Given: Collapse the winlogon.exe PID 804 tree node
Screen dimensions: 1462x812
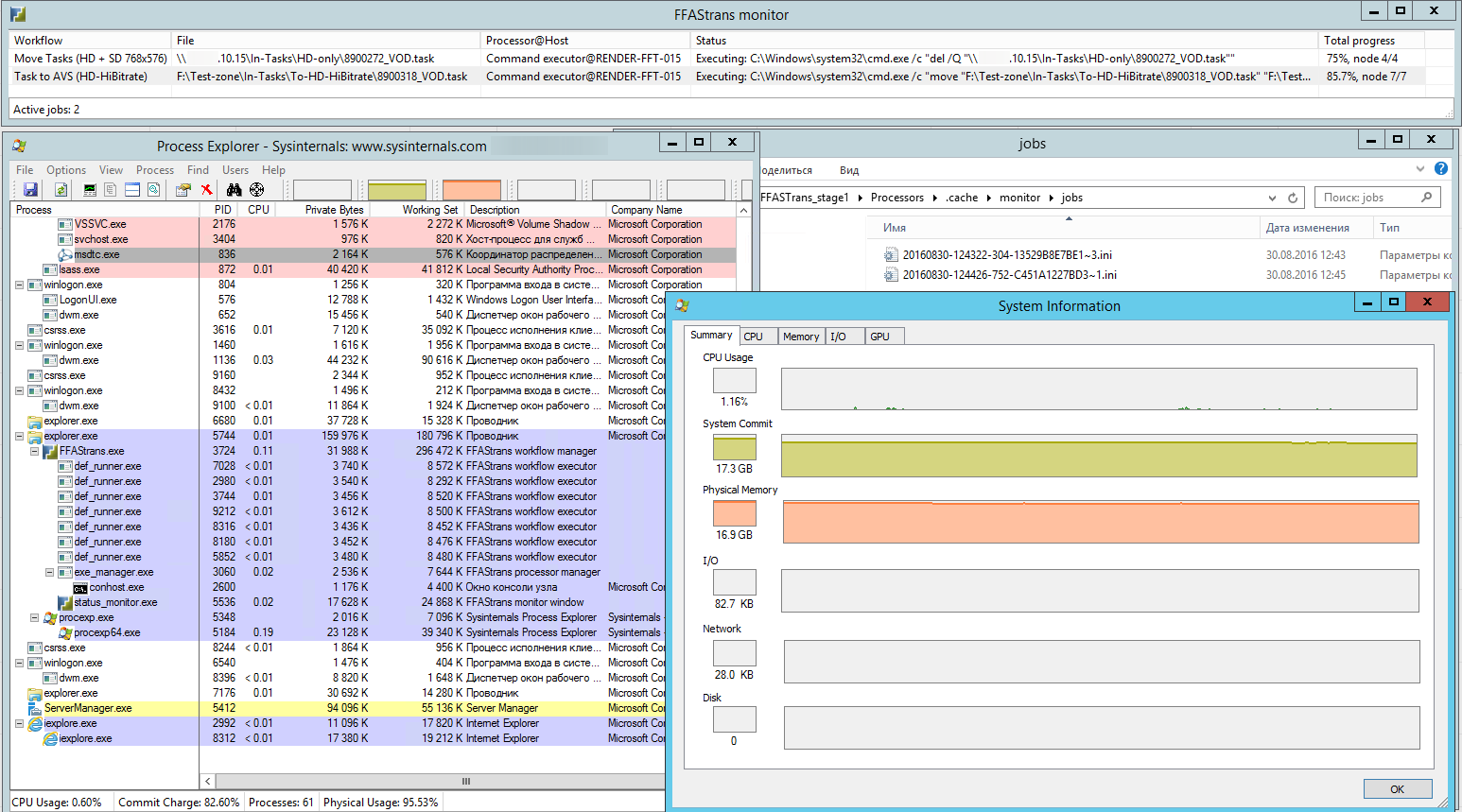Looking at the screenshot, I should [x=19, y=285].
